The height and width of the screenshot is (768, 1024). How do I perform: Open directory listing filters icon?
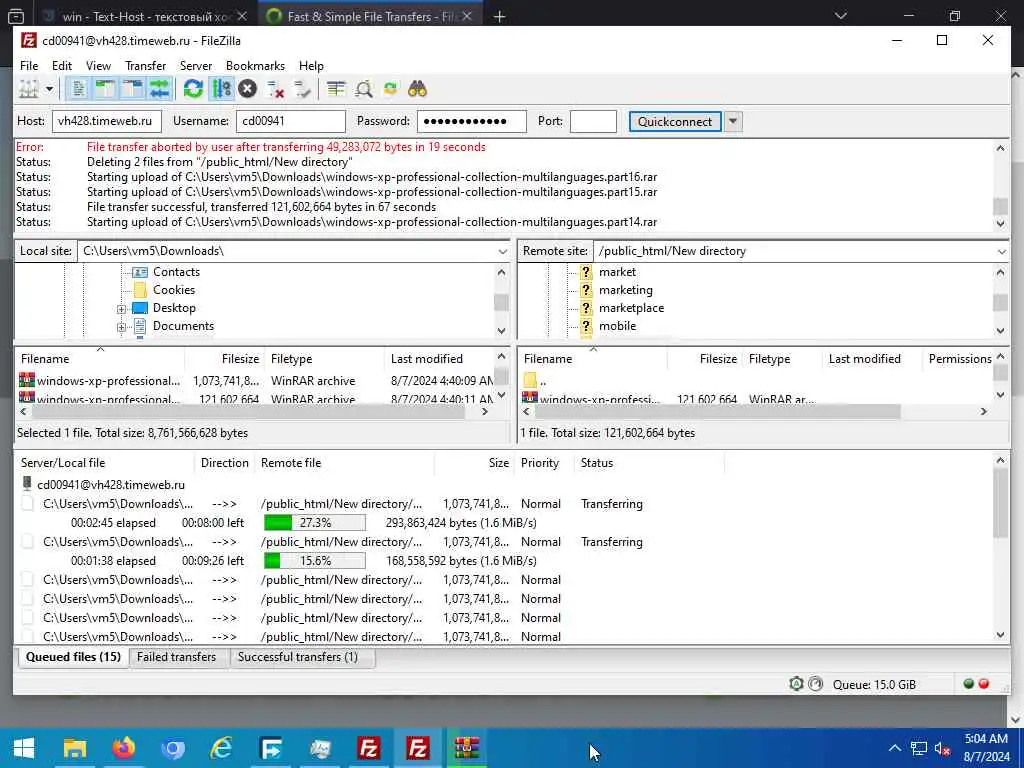[336, 89]
